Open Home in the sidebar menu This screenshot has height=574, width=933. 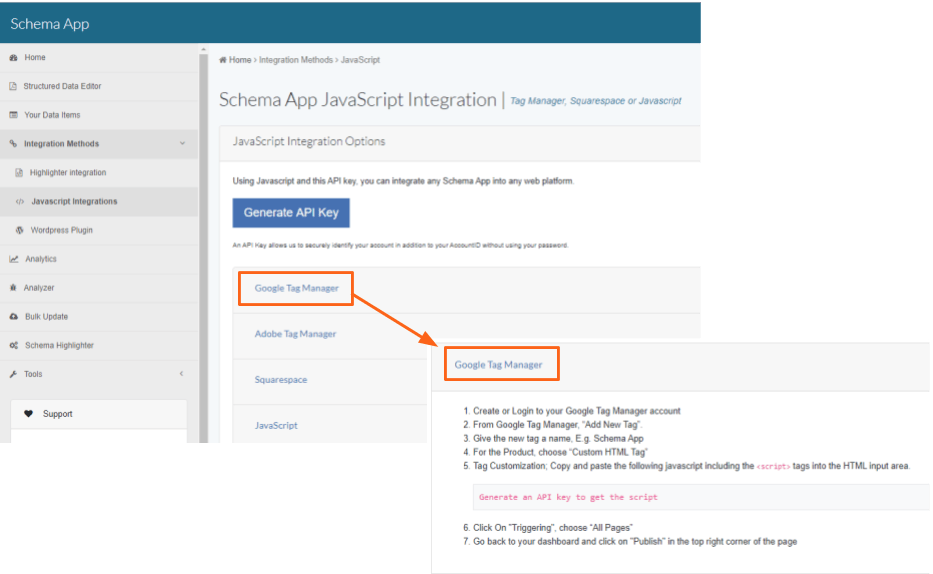99,58
